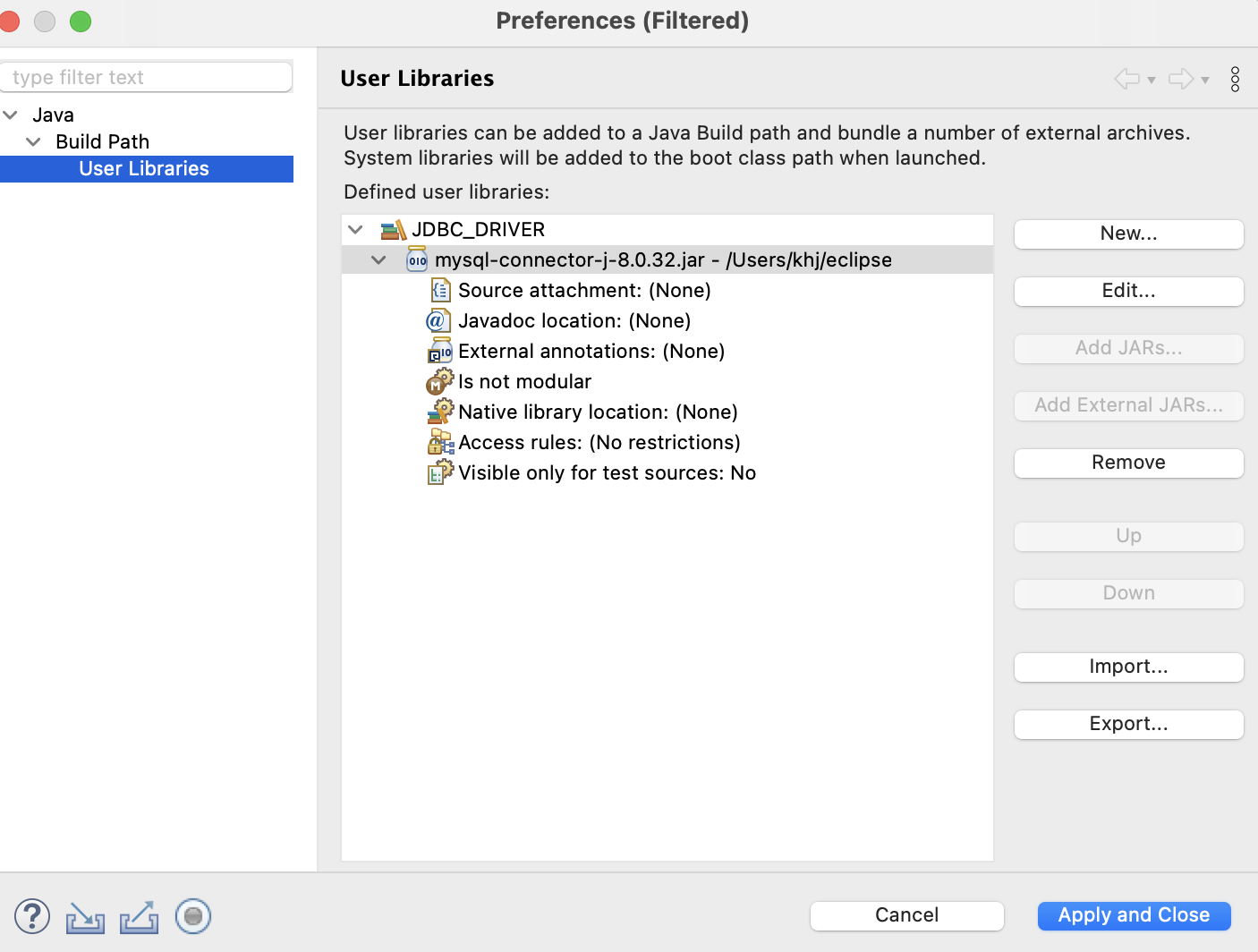The width and height of the screenshot is (1258, 952).
Task: Click the export preferences icon
Action: point(140,917)
